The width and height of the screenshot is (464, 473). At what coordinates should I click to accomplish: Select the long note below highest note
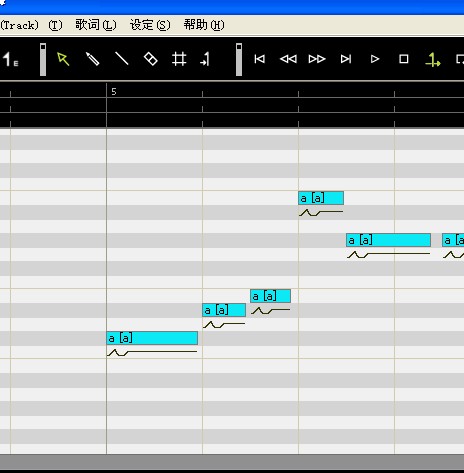[x=388, y=240]
